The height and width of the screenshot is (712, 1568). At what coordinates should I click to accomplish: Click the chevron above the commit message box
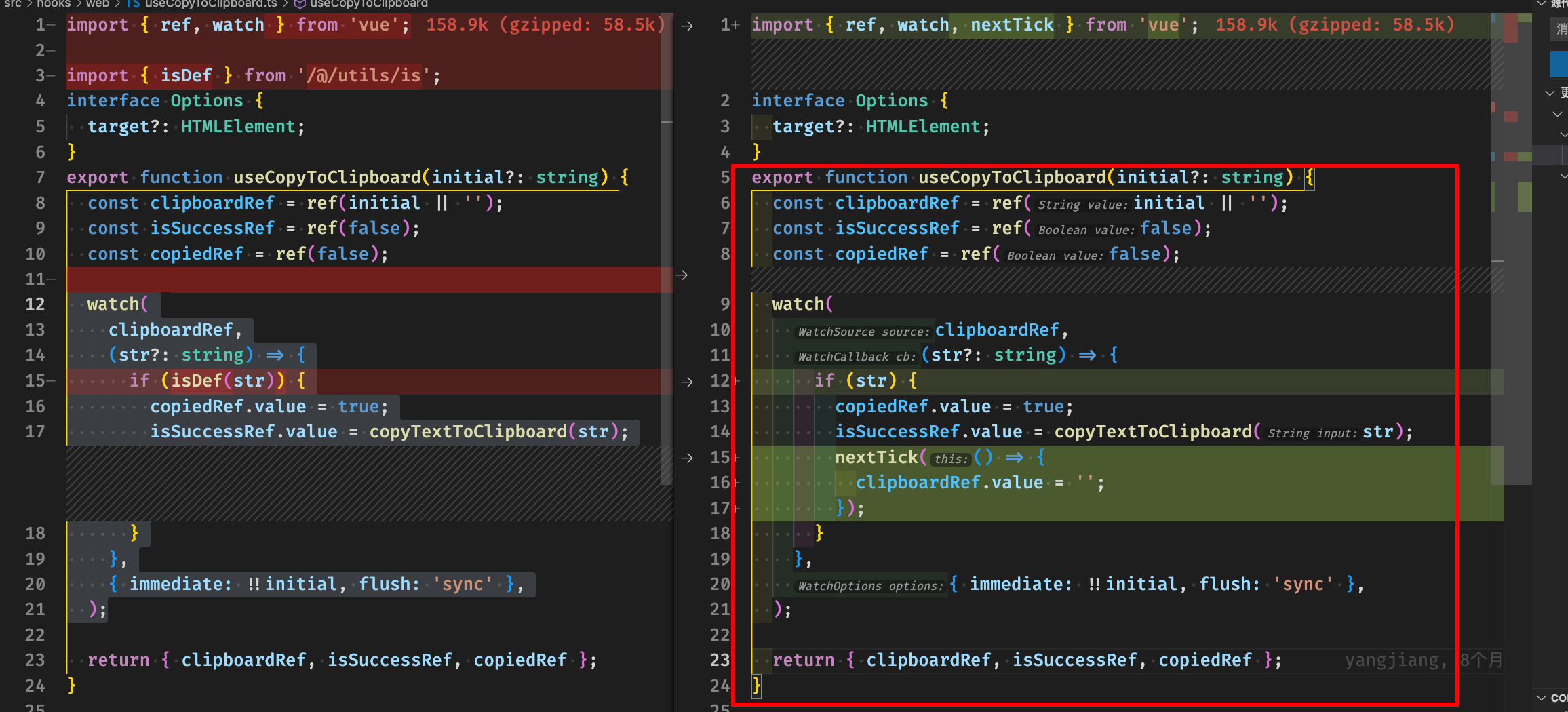click(x=1540, y=4)
